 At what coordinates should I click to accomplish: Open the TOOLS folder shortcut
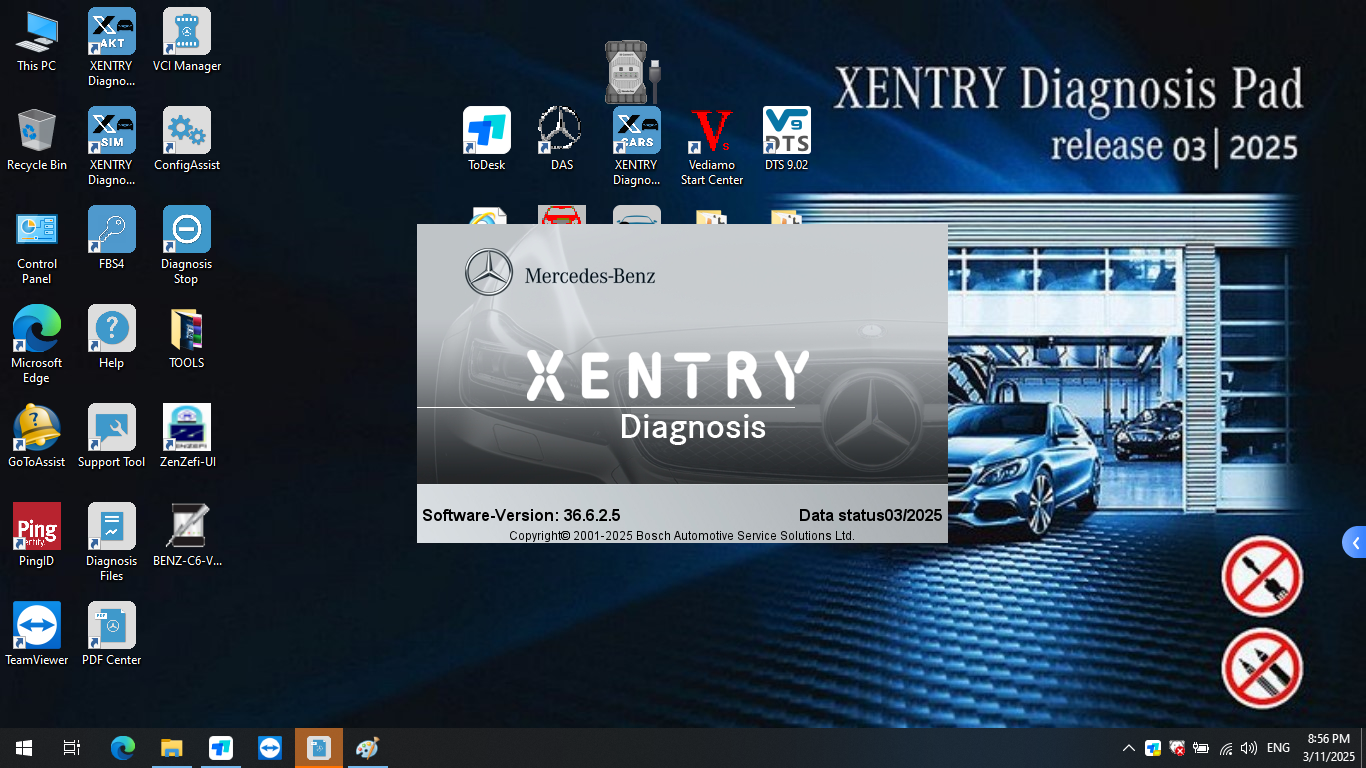point(186,328)
